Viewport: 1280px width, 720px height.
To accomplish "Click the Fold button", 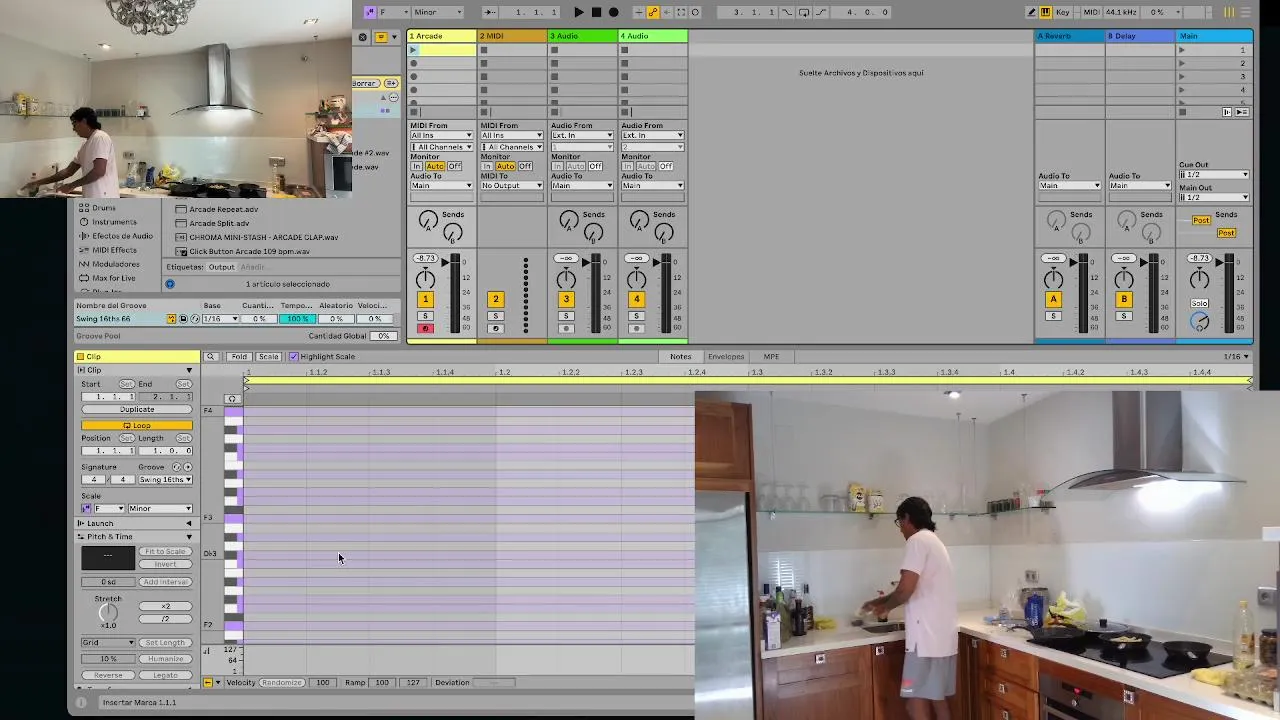I will 238,357.
